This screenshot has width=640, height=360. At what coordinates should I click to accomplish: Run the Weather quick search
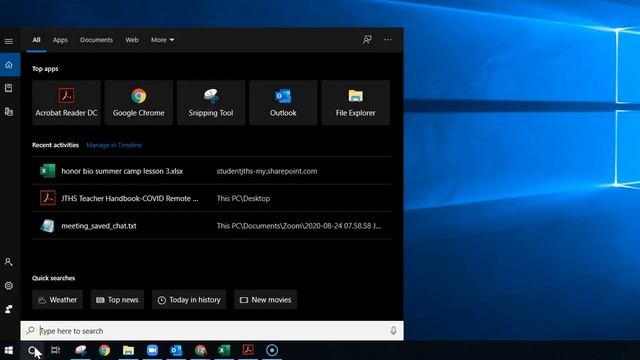coord(58,300)
